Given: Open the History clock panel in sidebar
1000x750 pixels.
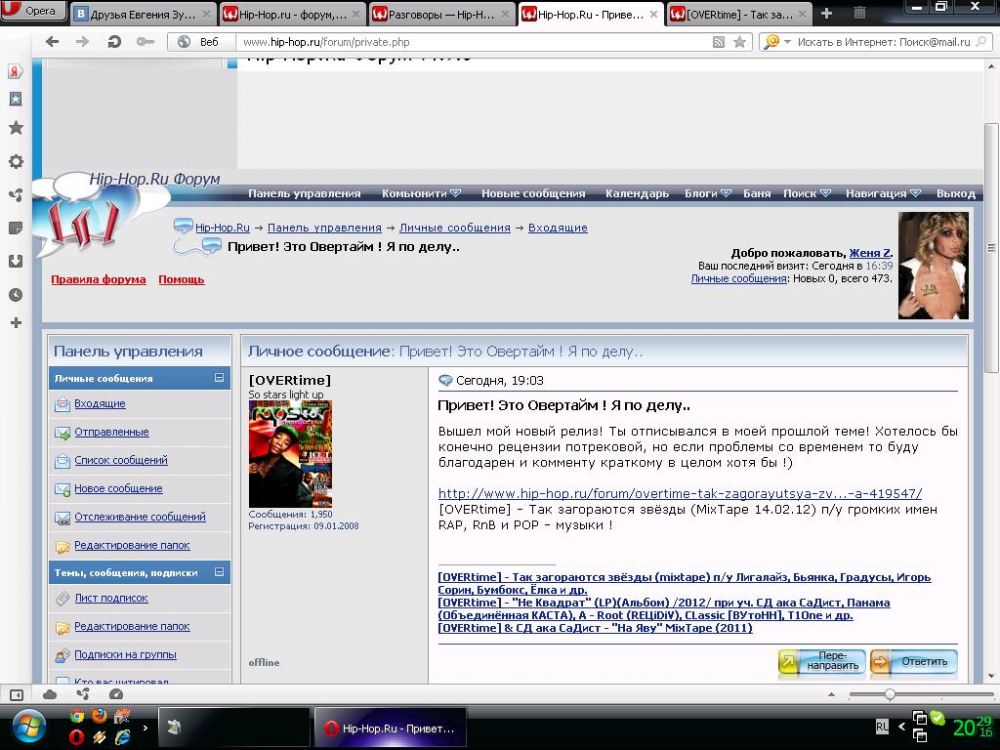Looking at the screenshot, I should coord(16,295).
